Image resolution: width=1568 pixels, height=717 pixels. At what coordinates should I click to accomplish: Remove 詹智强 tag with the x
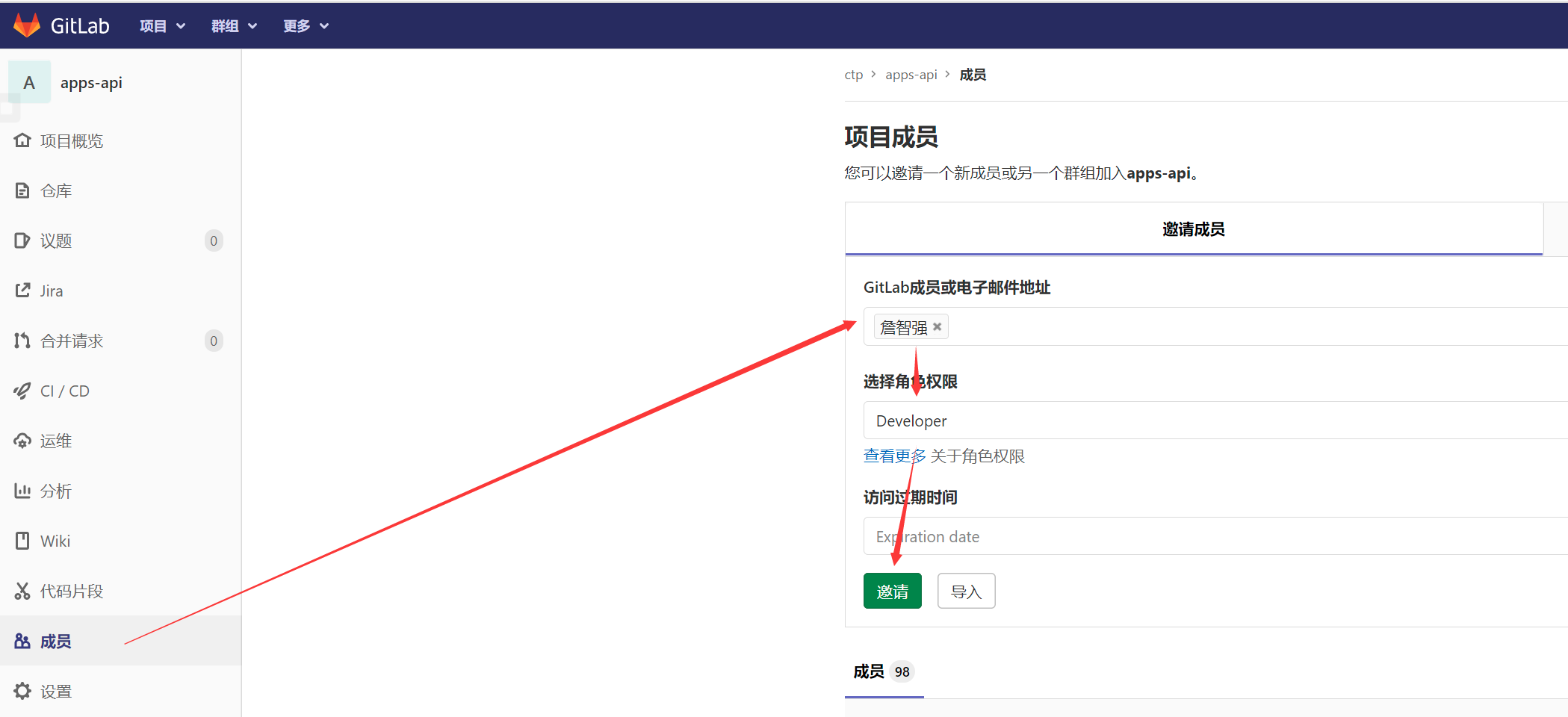click(937, 326)
